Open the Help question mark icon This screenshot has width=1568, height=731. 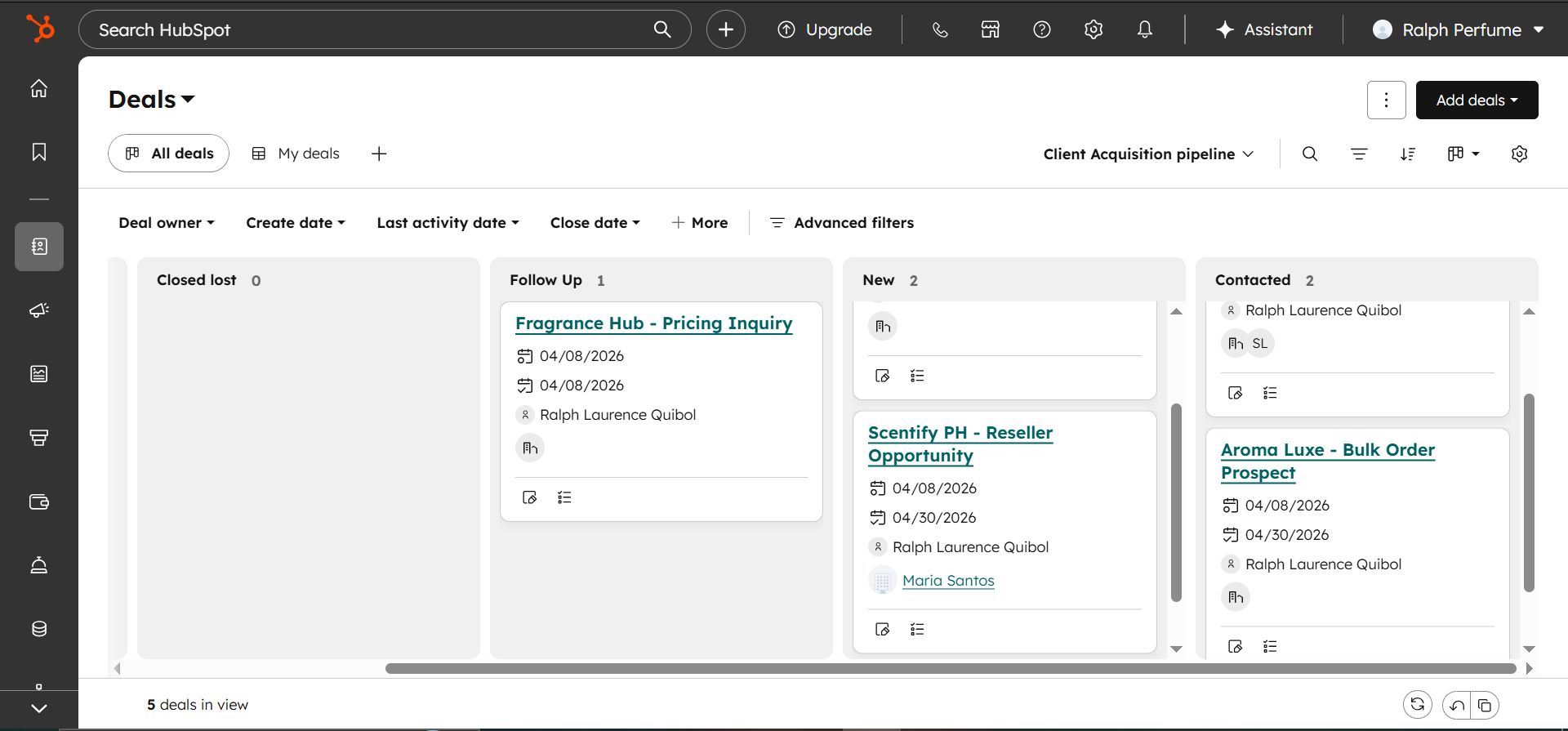[x=1042, y=29]
